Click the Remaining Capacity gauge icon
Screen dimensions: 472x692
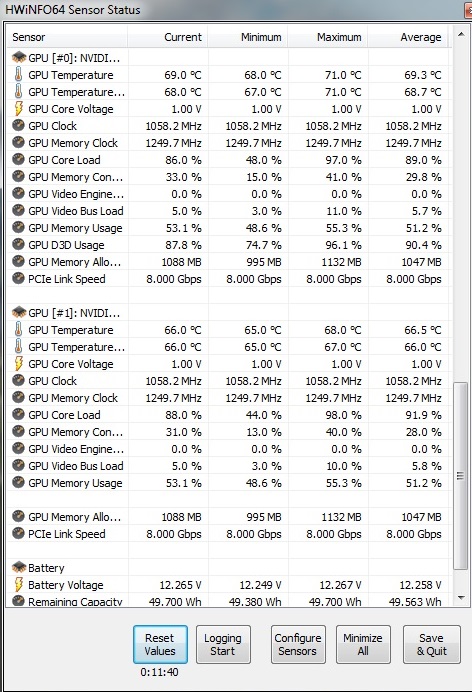18,601
